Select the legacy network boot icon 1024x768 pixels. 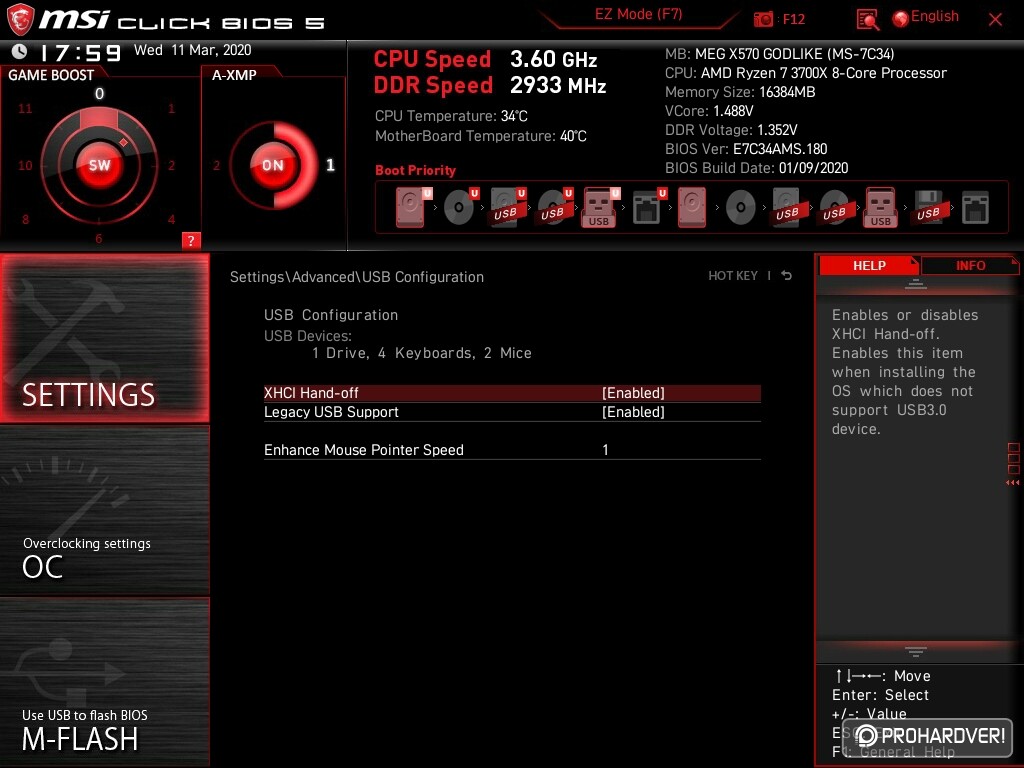coord(975,208)
